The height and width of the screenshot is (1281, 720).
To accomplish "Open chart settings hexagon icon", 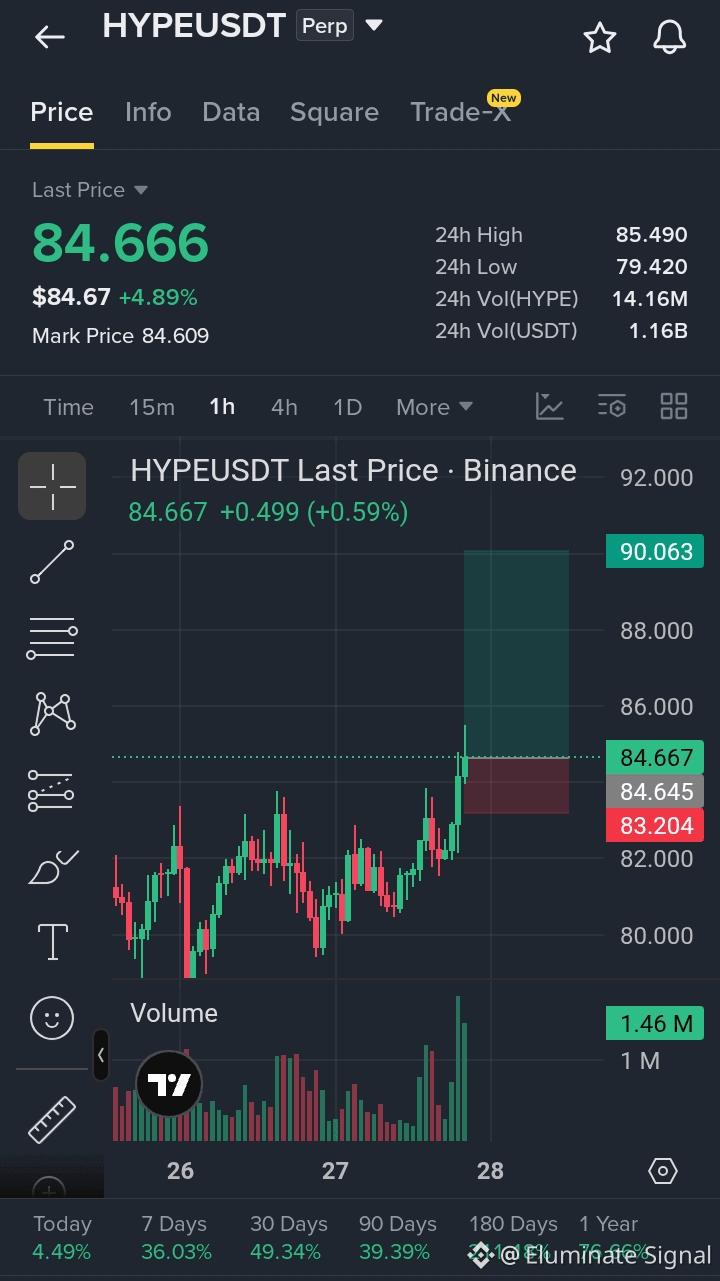I will click(x=663, y=1171).
